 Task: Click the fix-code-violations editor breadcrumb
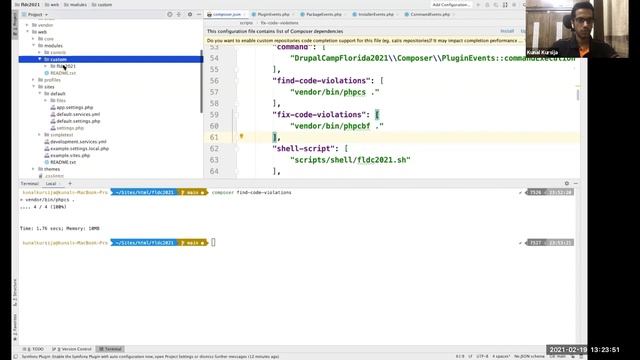point(280,23)
